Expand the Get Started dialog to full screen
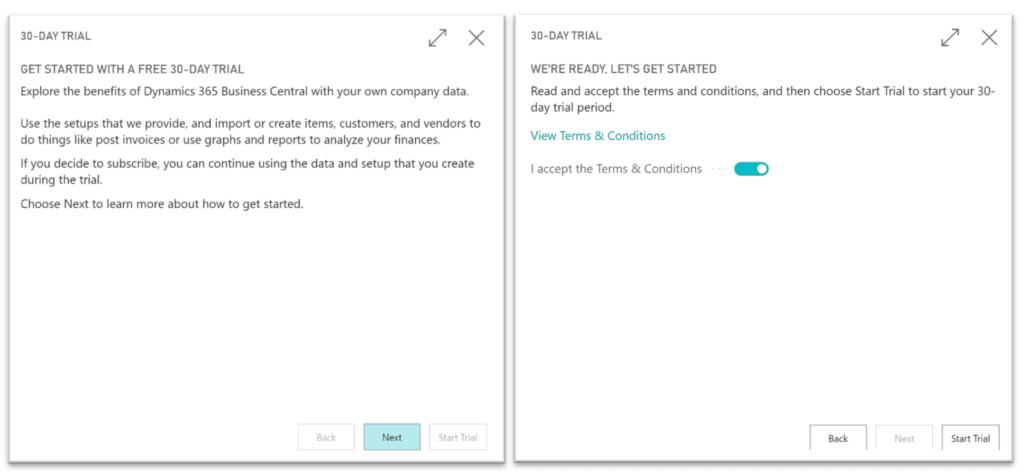This screenshot has height=476, width=1024. pos(438,38)
